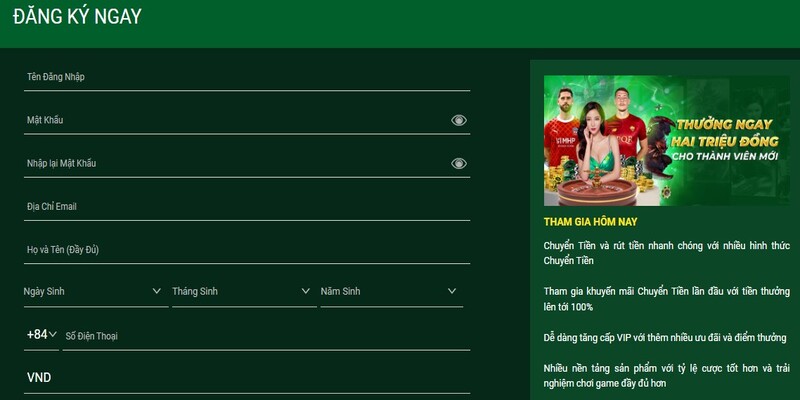This screenshot has height=400, width=800.
Task: Select the VND currency field
Action: click(x=240, y=378)
